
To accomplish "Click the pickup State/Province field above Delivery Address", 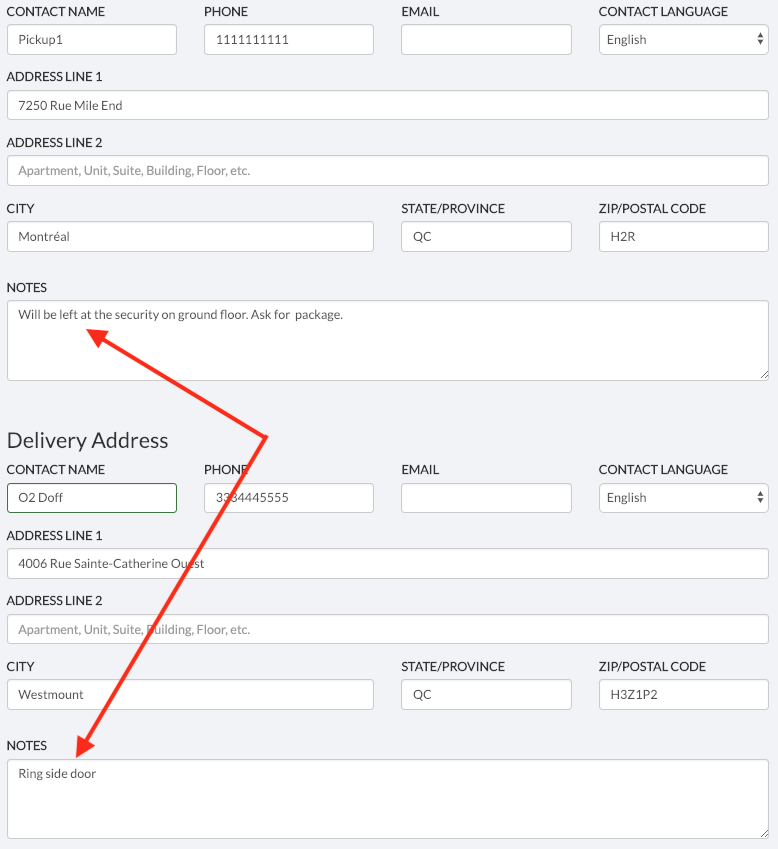I will pos(486,237).
